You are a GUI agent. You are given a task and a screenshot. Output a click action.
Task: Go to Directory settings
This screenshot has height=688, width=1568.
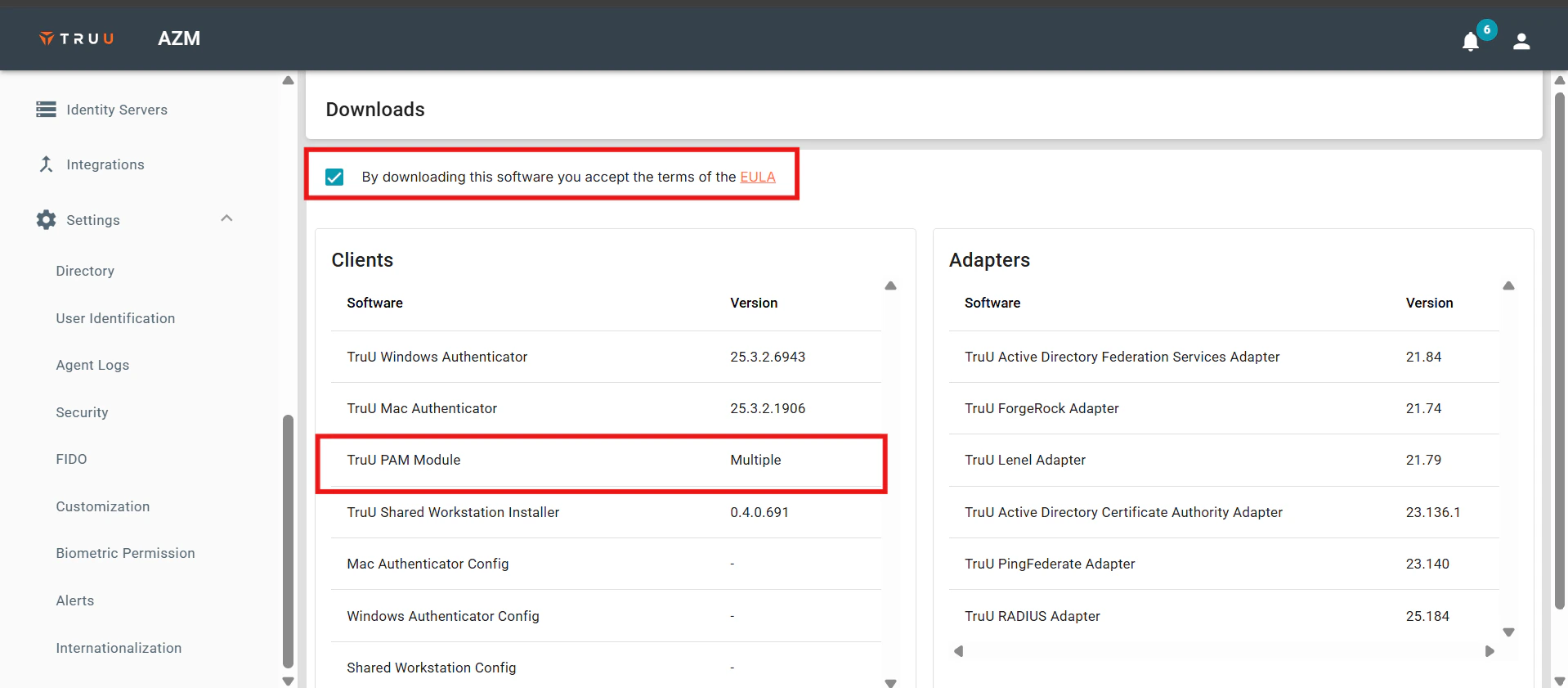[85, 271]
